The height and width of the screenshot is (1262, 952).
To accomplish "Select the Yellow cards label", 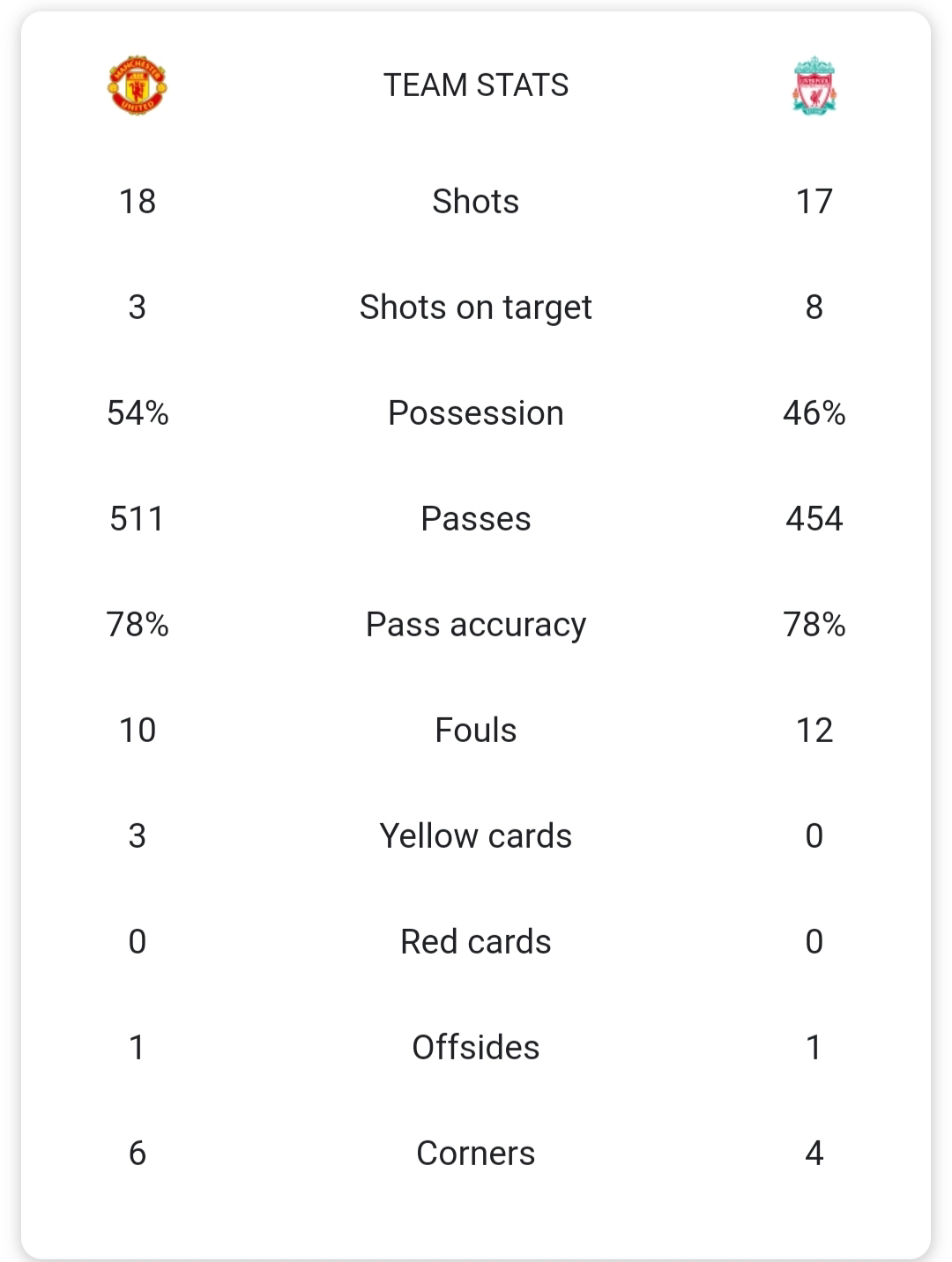I will pyautogui.click(x=476, y=835).
